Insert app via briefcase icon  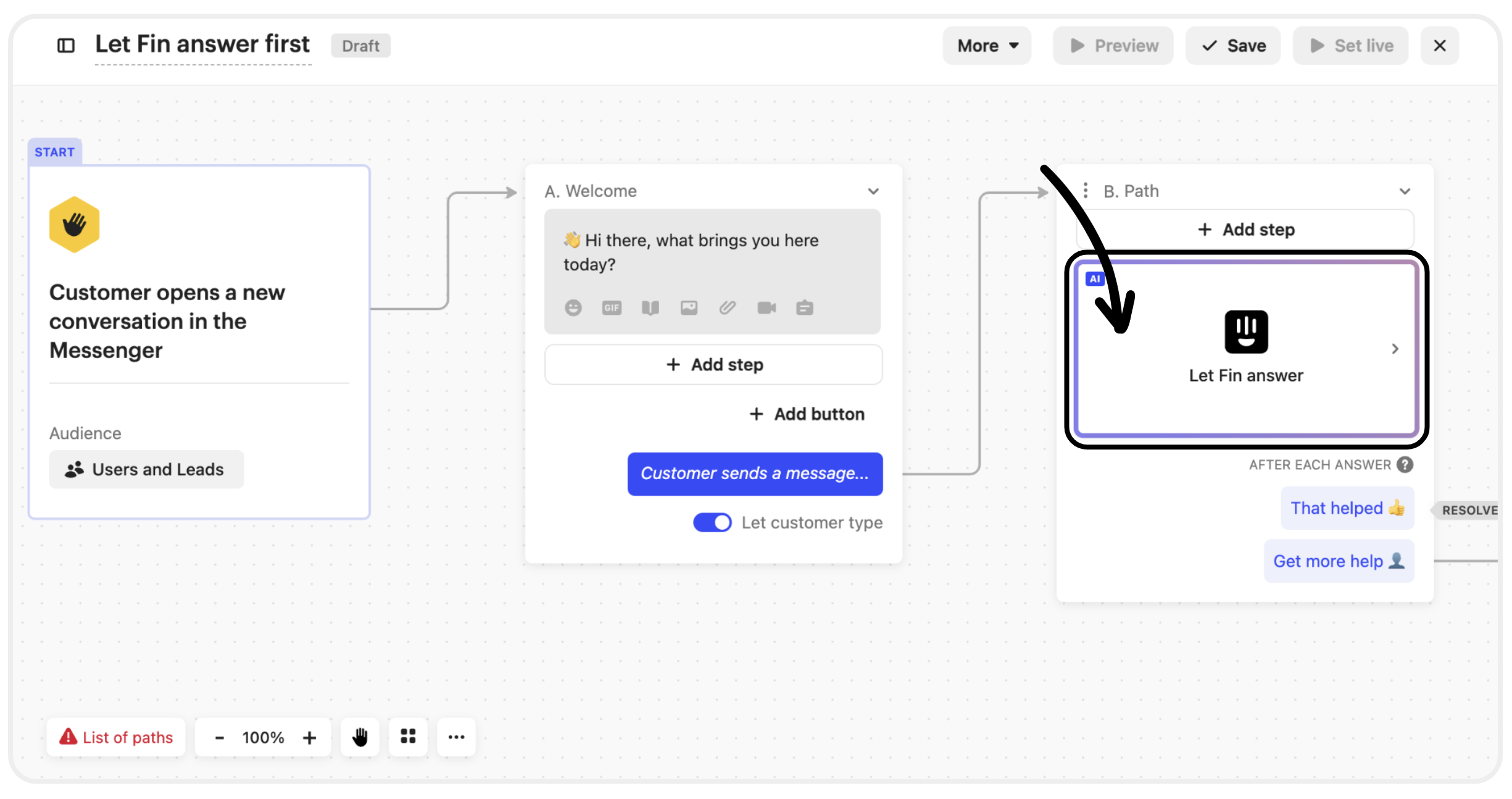(x=805, y=307)
